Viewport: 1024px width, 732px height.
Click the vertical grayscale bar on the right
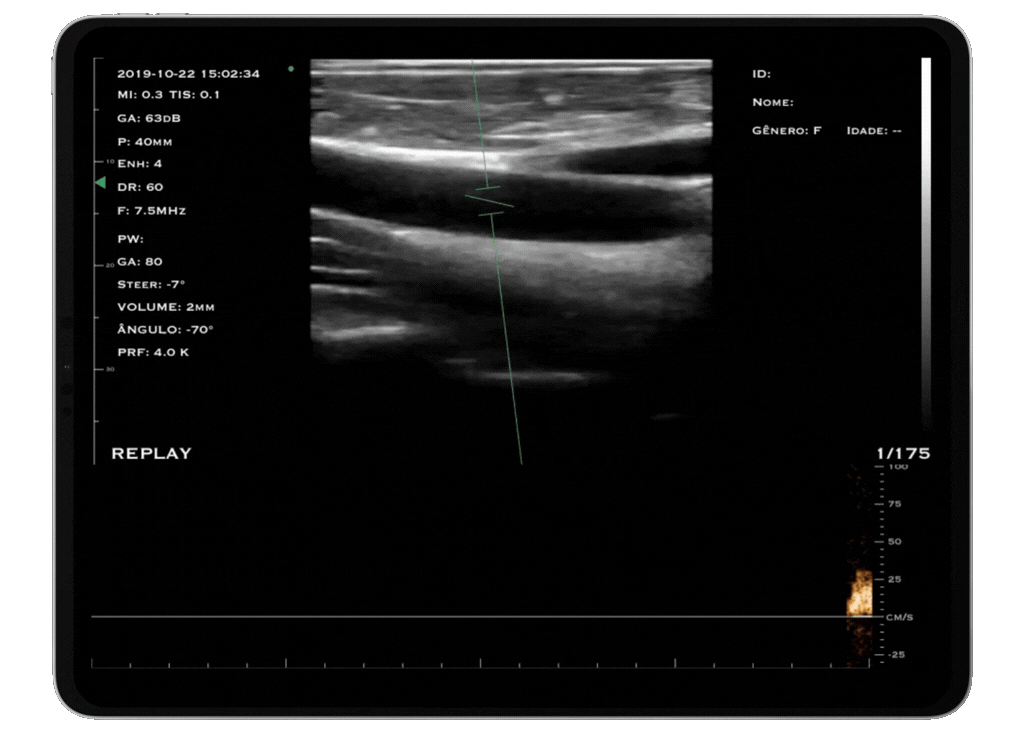point(926,240)
